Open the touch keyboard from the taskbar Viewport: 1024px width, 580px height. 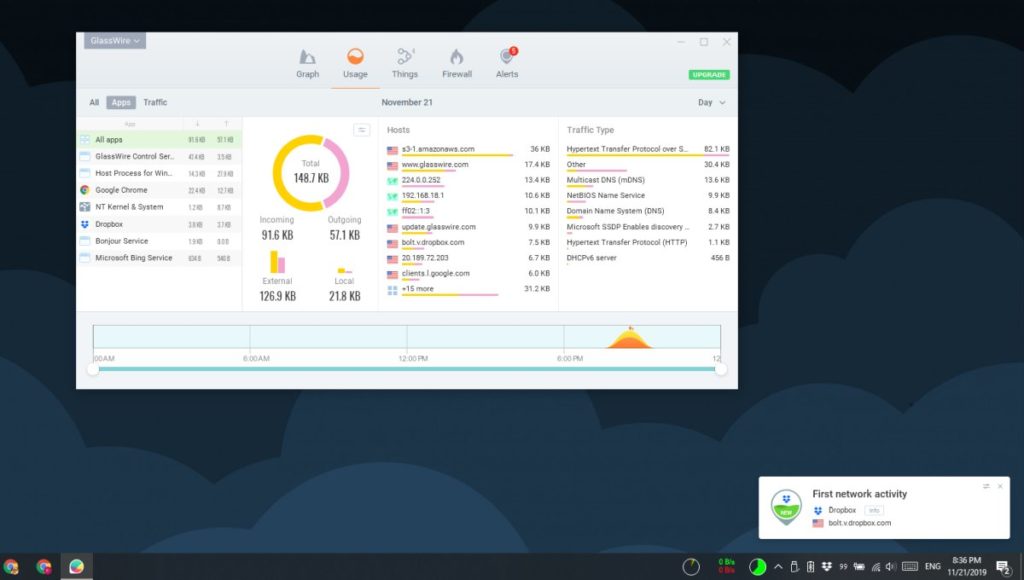point(912,565)
